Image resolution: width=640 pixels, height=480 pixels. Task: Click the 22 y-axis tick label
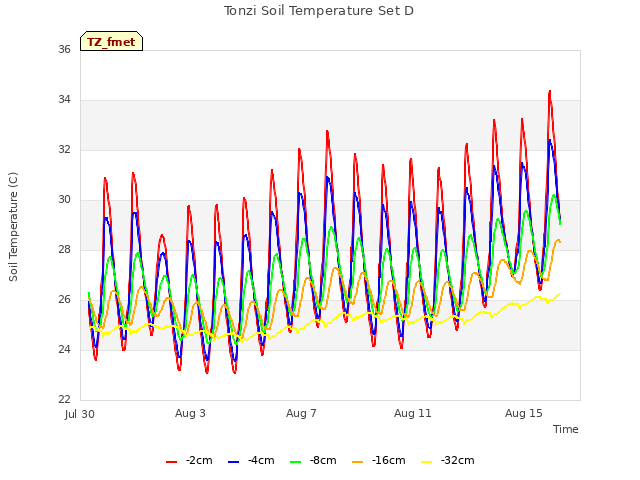tap(64, 400)
